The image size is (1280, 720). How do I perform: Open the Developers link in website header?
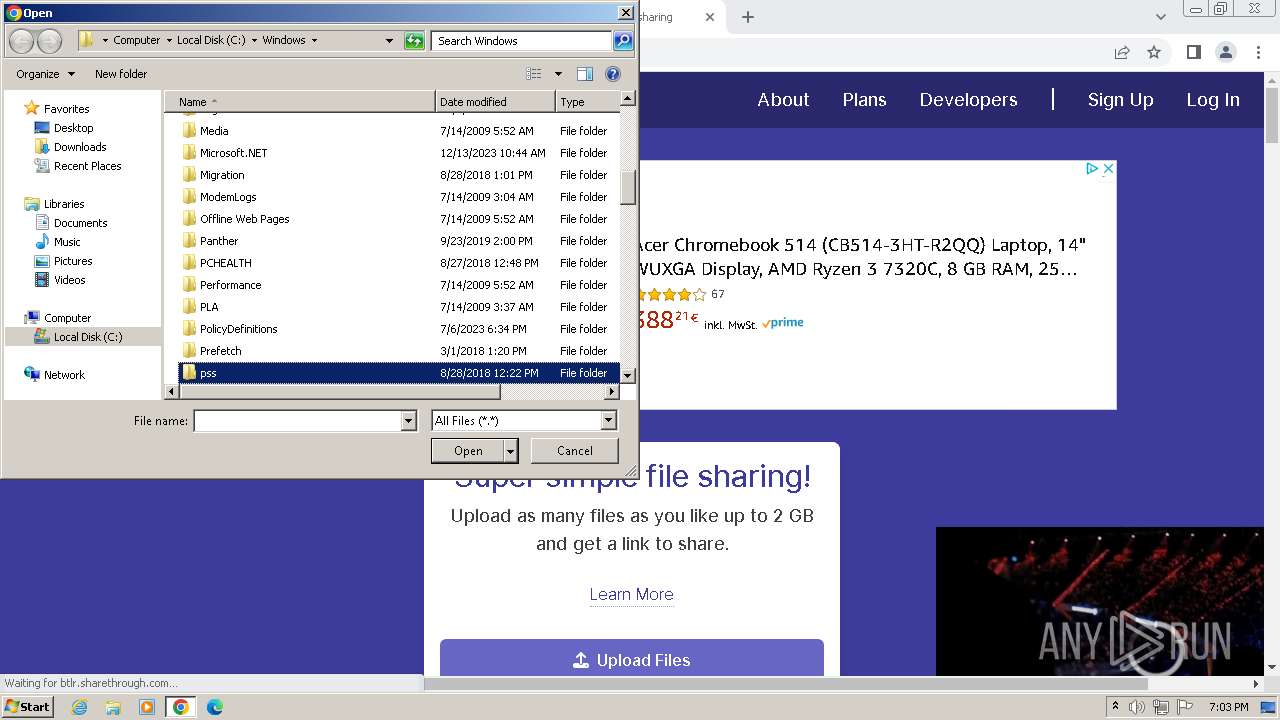click(x=968, y=100)
